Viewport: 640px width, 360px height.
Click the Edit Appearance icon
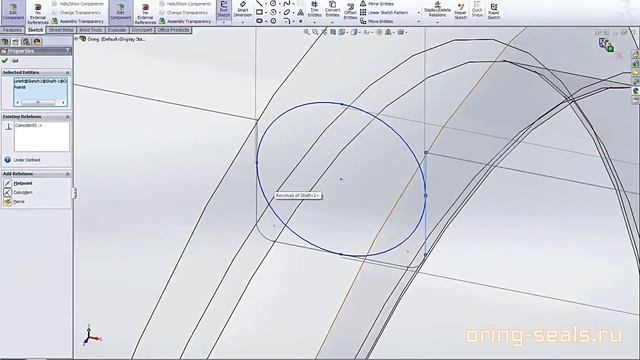coord(379,32)
